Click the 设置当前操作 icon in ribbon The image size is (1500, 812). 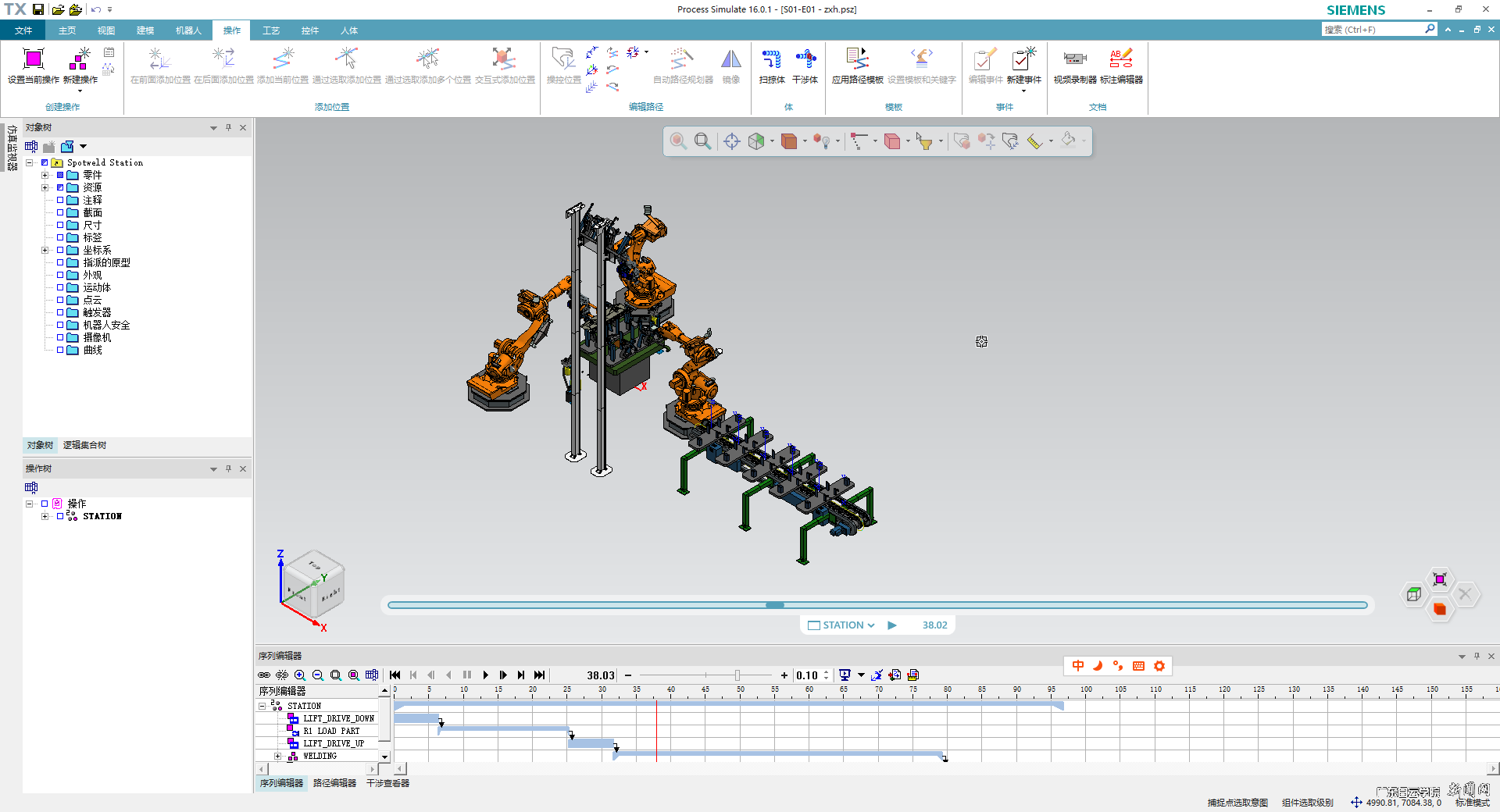point(34,60)
